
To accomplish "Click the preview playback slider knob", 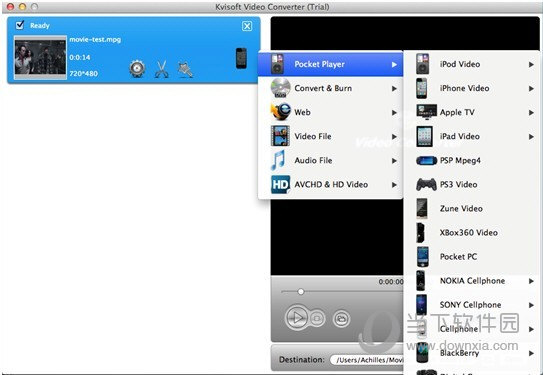I will tap(301, 292).
